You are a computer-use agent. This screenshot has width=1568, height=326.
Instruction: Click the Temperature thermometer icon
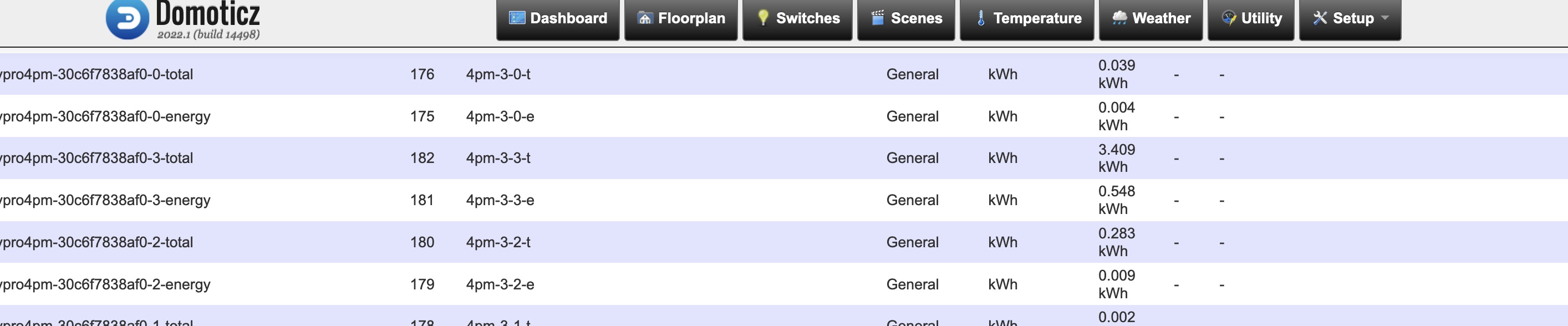(980, 18)
